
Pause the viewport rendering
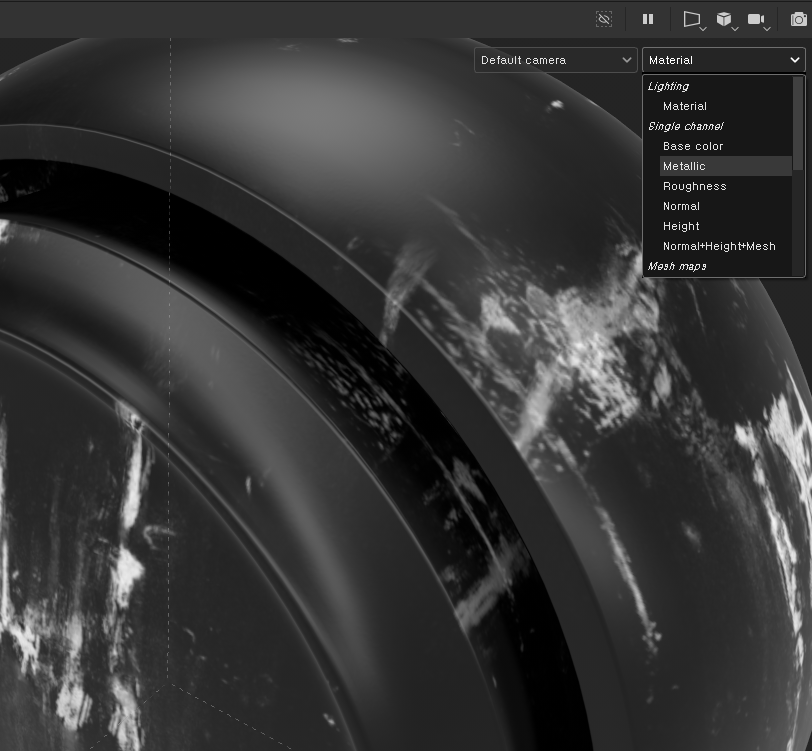(x=648, y=19)
